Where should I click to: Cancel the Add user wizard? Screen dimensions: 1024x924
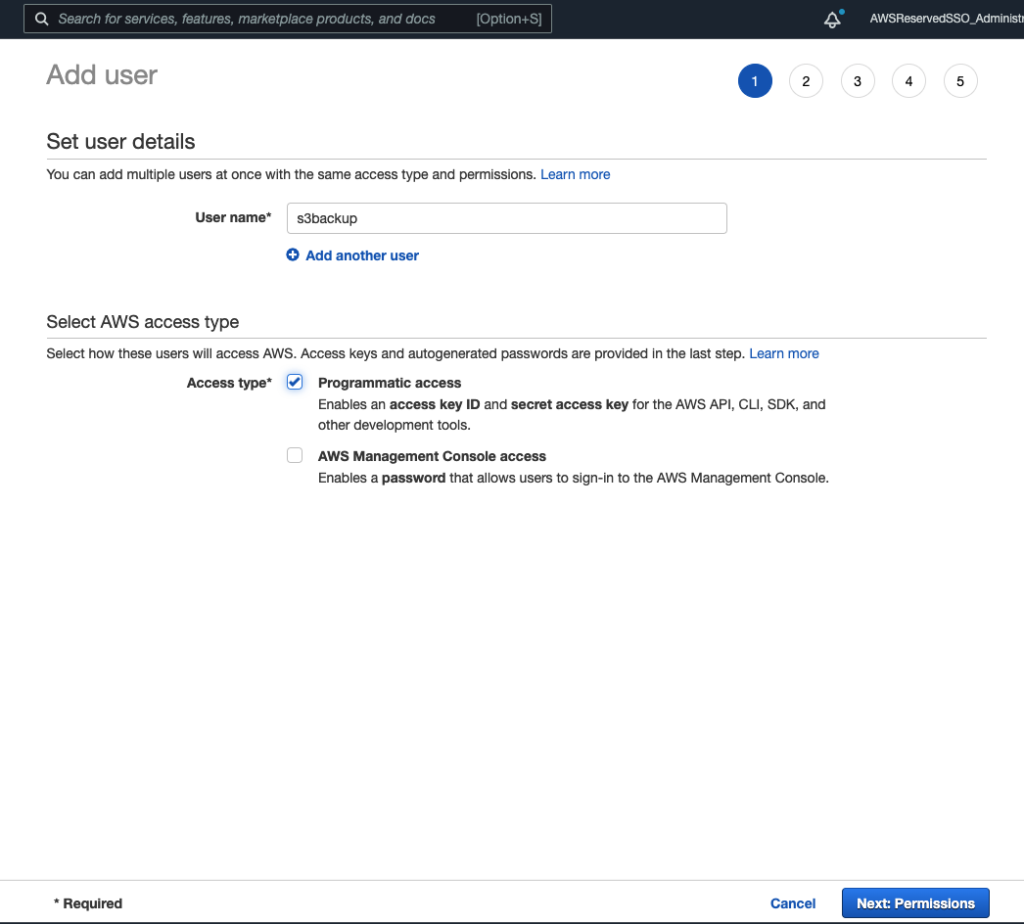point(793,903)
